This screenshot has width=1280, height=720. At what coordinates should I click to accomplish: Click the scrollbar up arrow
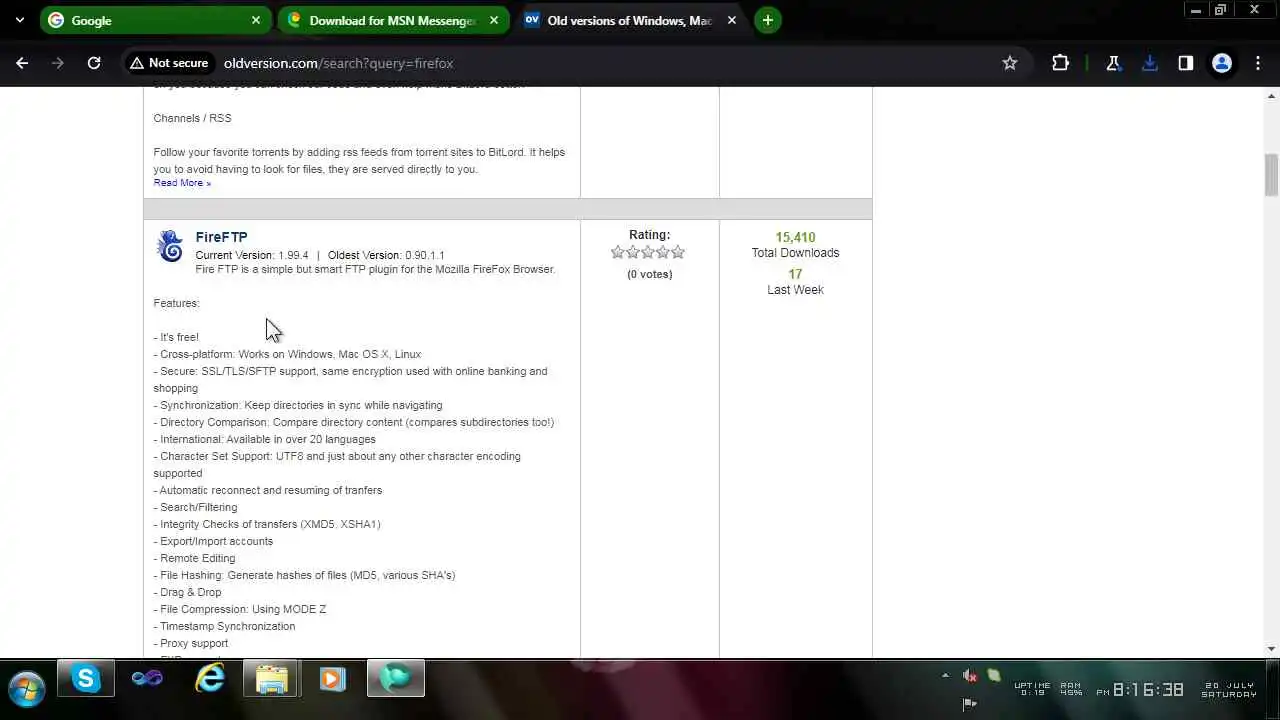[x=1271, y=96]
